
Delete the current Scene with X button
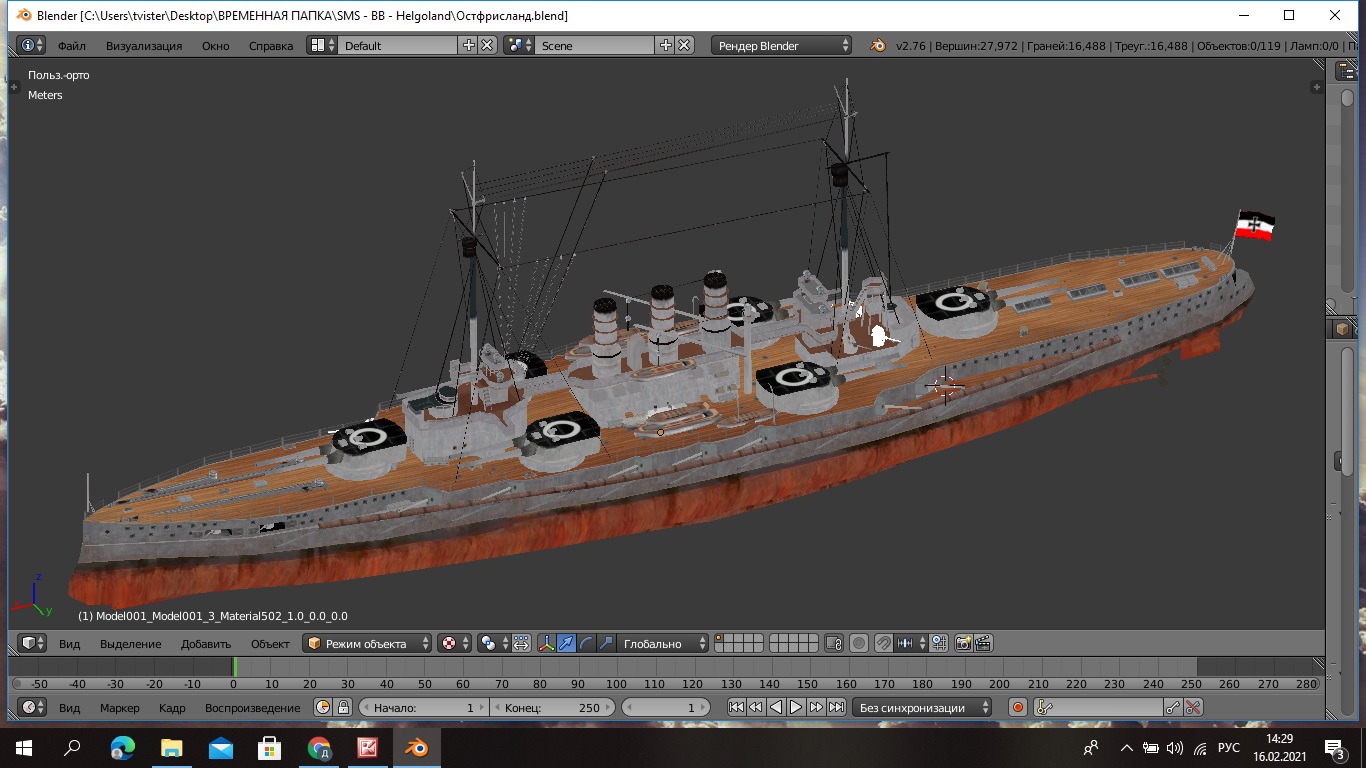[x=684, y=45]
